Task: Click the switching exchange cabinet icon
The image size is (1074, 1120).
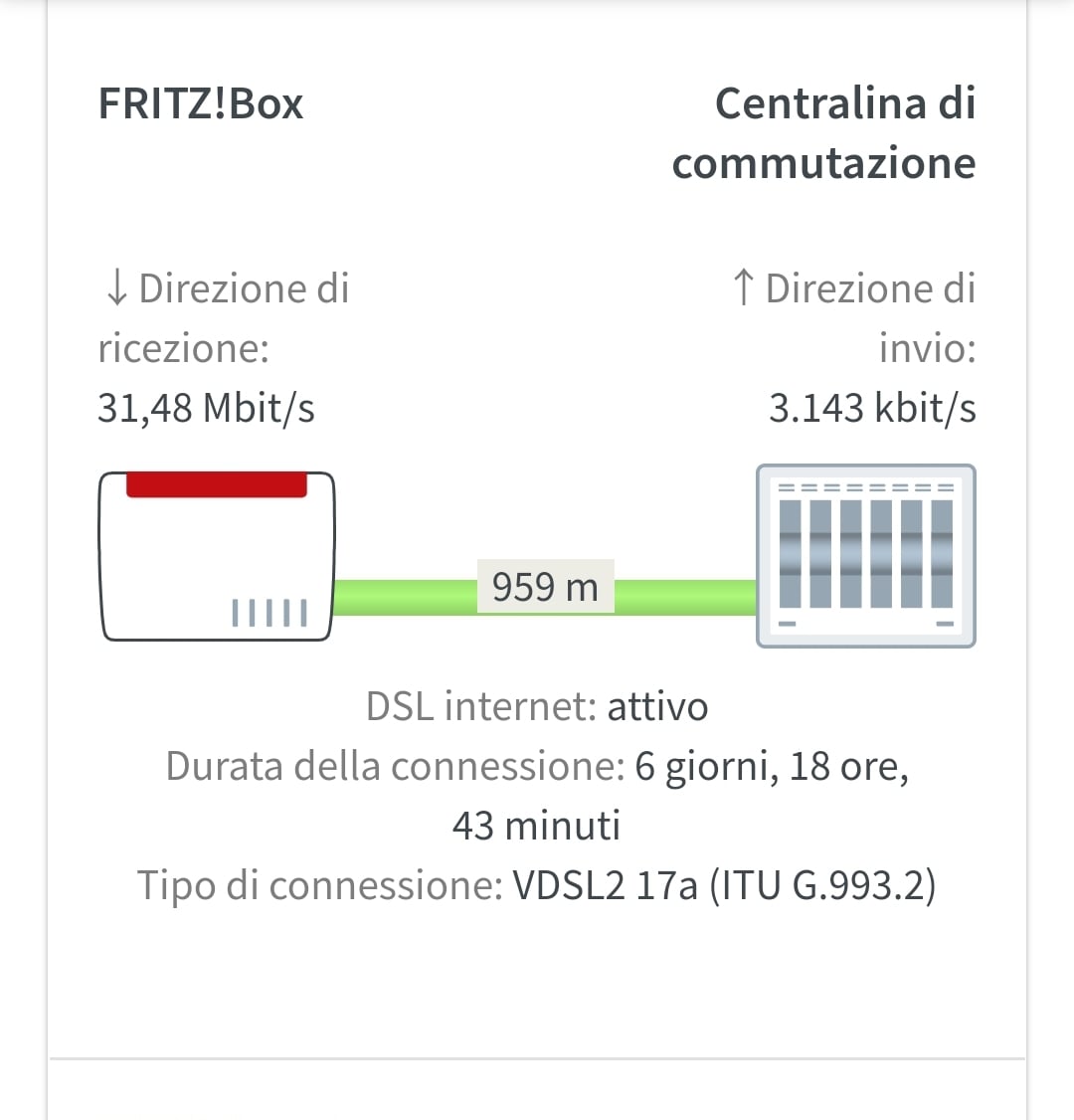Action: tap(865, 555)
